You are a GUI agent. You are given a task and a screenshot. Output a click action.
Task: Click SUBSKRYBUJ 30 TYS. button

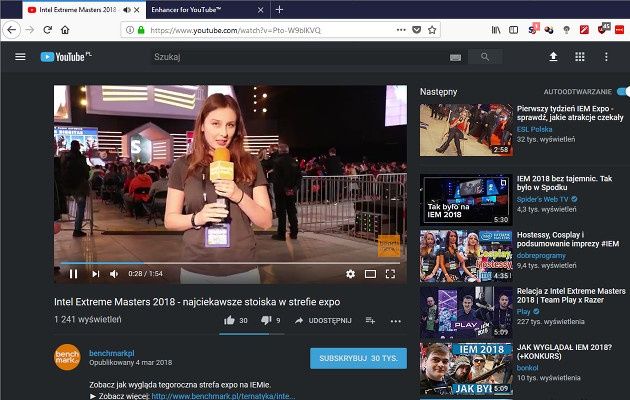click(358, 358)
